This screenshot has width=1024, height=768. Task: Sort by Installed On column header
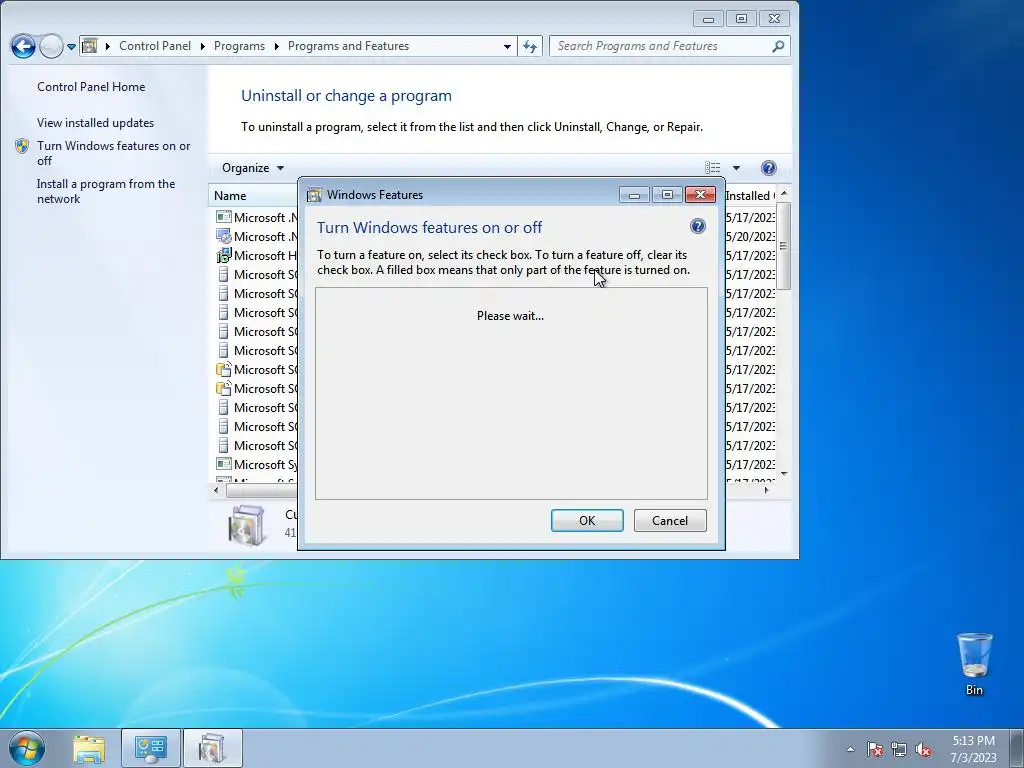(750, 195)
